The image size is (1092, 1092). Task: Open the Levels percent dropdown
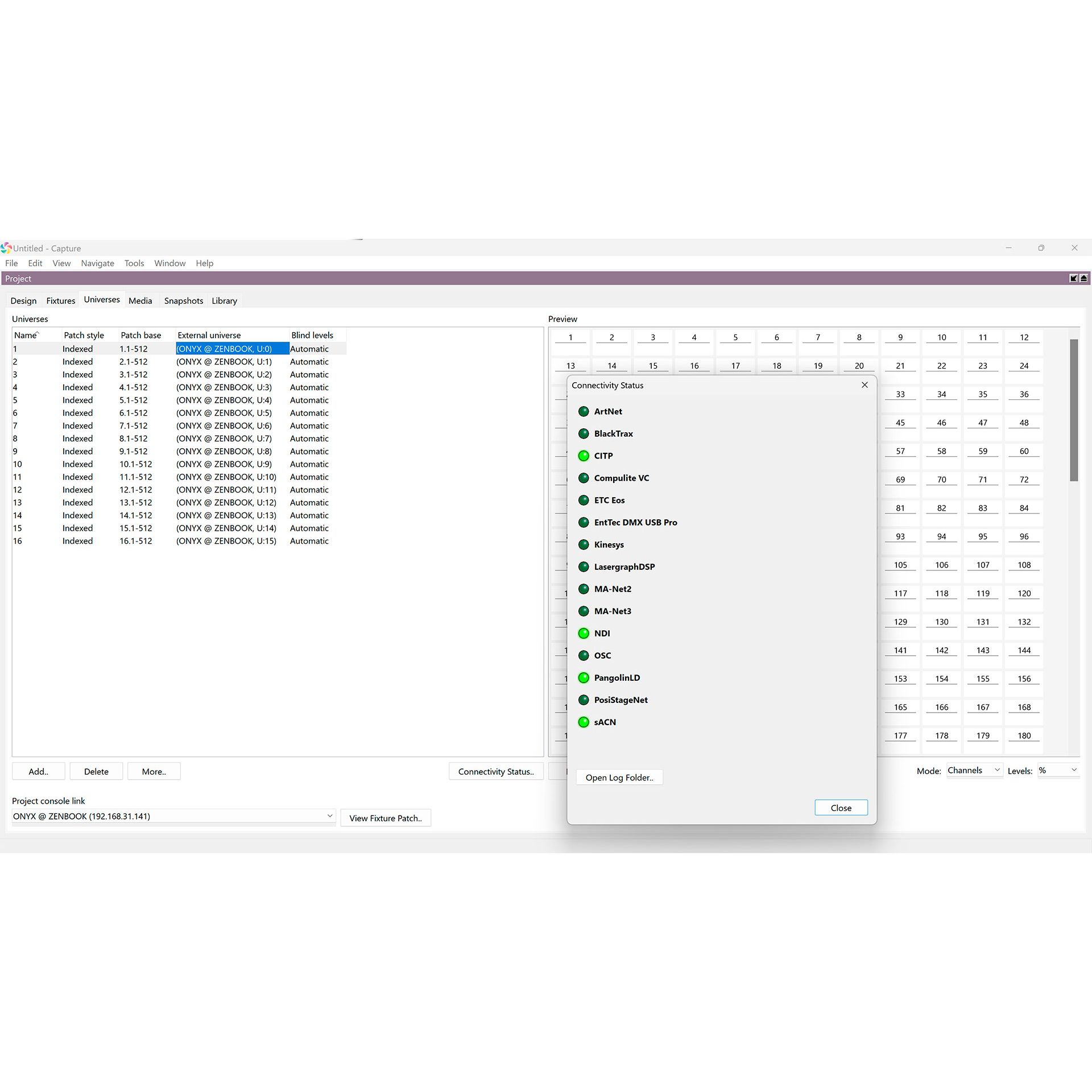click(1058, 770)
